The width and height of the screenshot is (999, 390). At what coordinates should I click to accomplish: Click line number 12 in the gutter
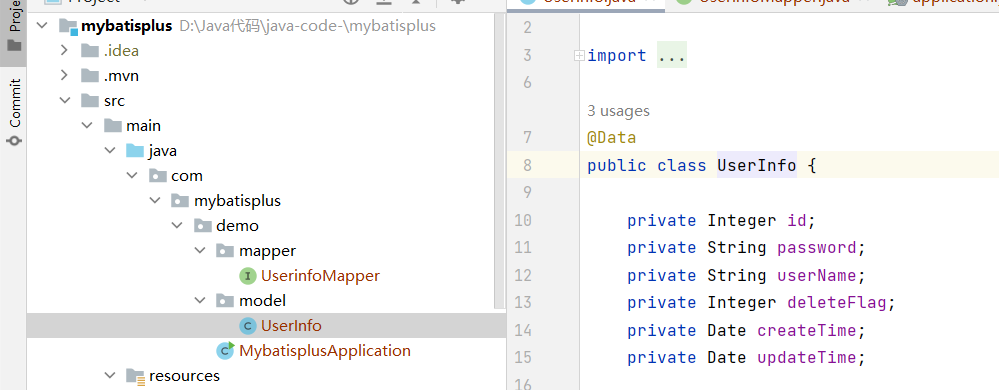pyautogui.click(x=523, y=275)
